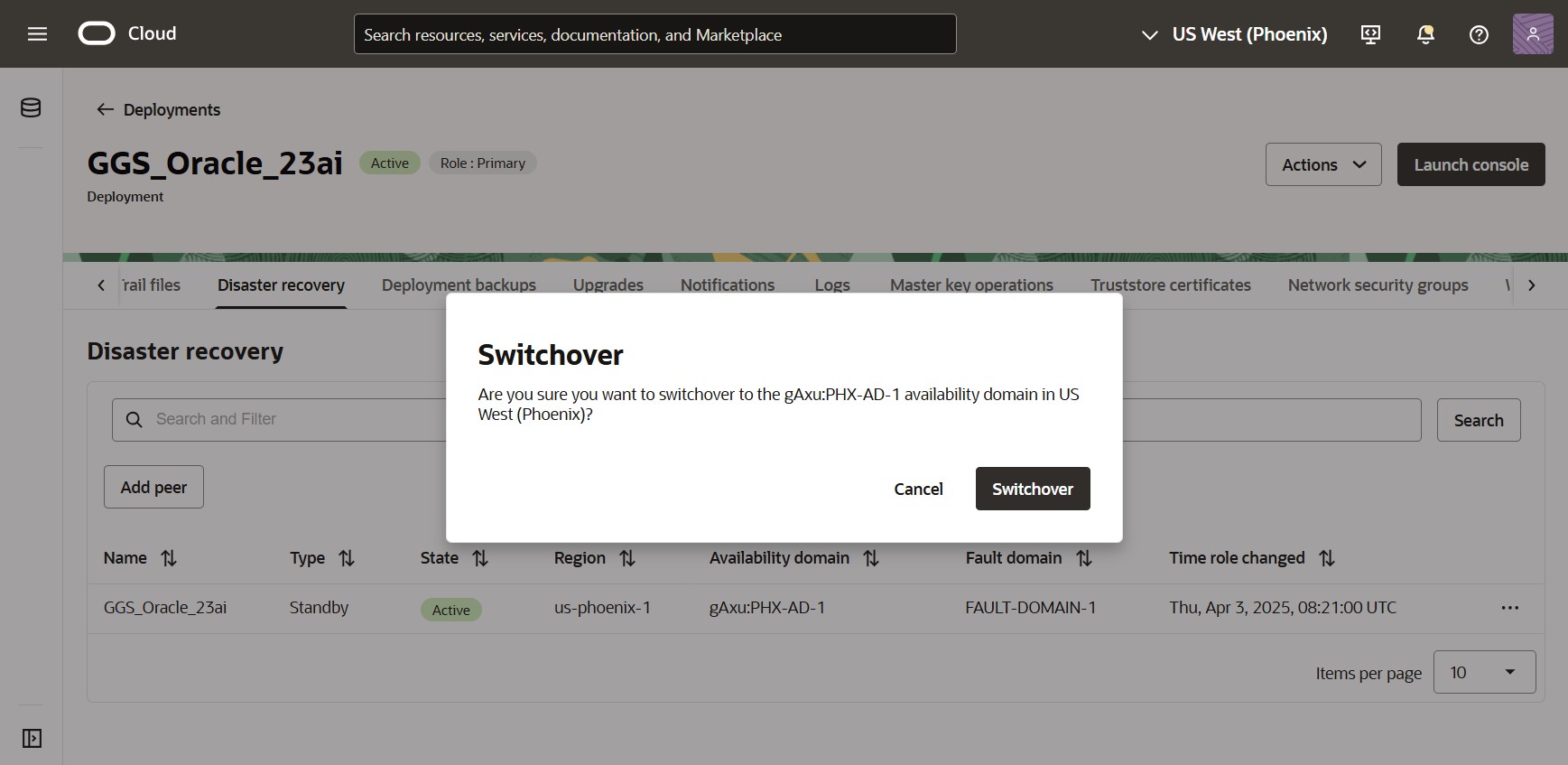The width and height of the screenshot is (1568, 765).
Task: Click the database service icon in sidebar
Action: (31, 107)
